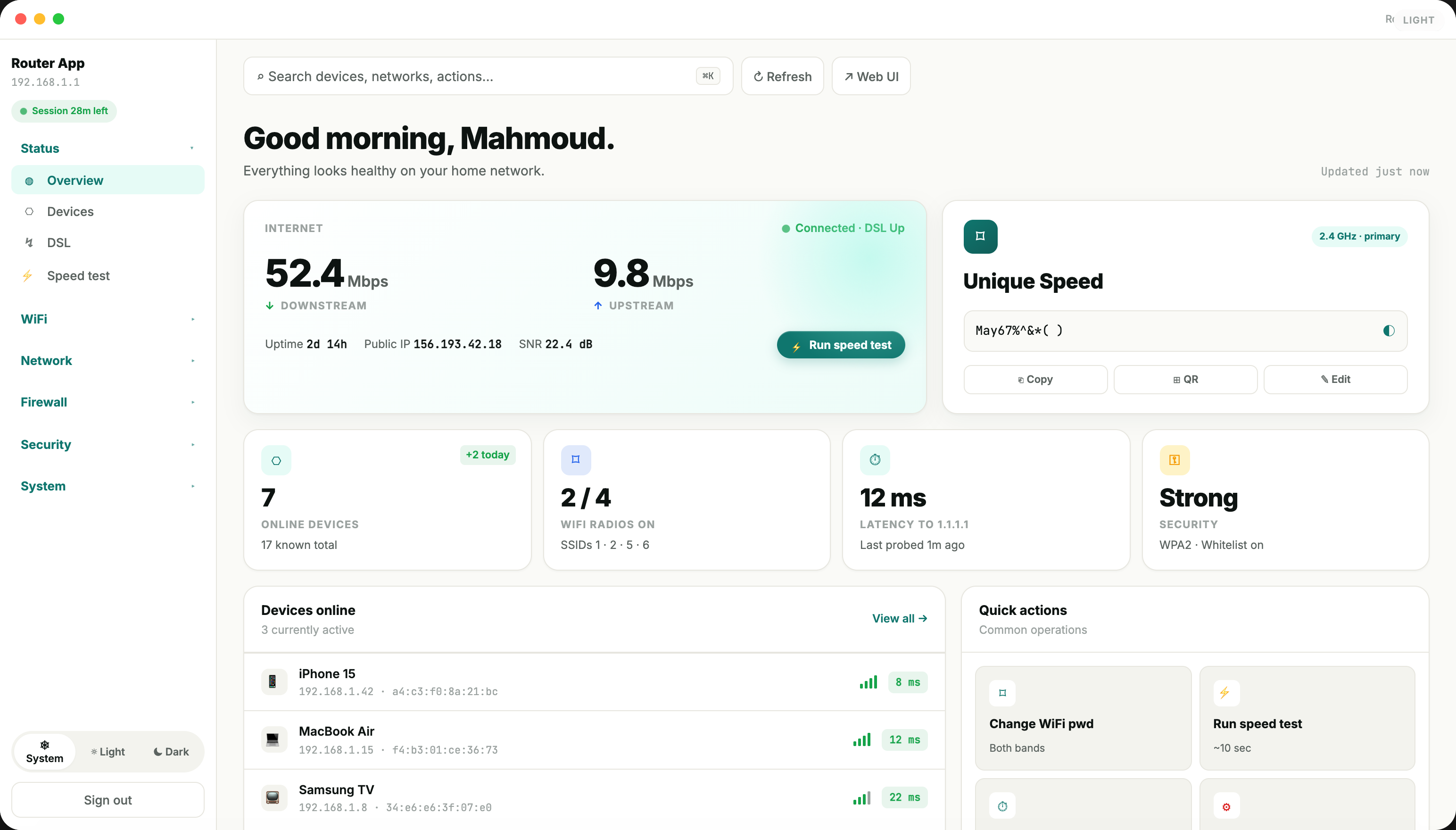Expand the WiFi section
The image size is (1456, 830).
pos(108,319)
